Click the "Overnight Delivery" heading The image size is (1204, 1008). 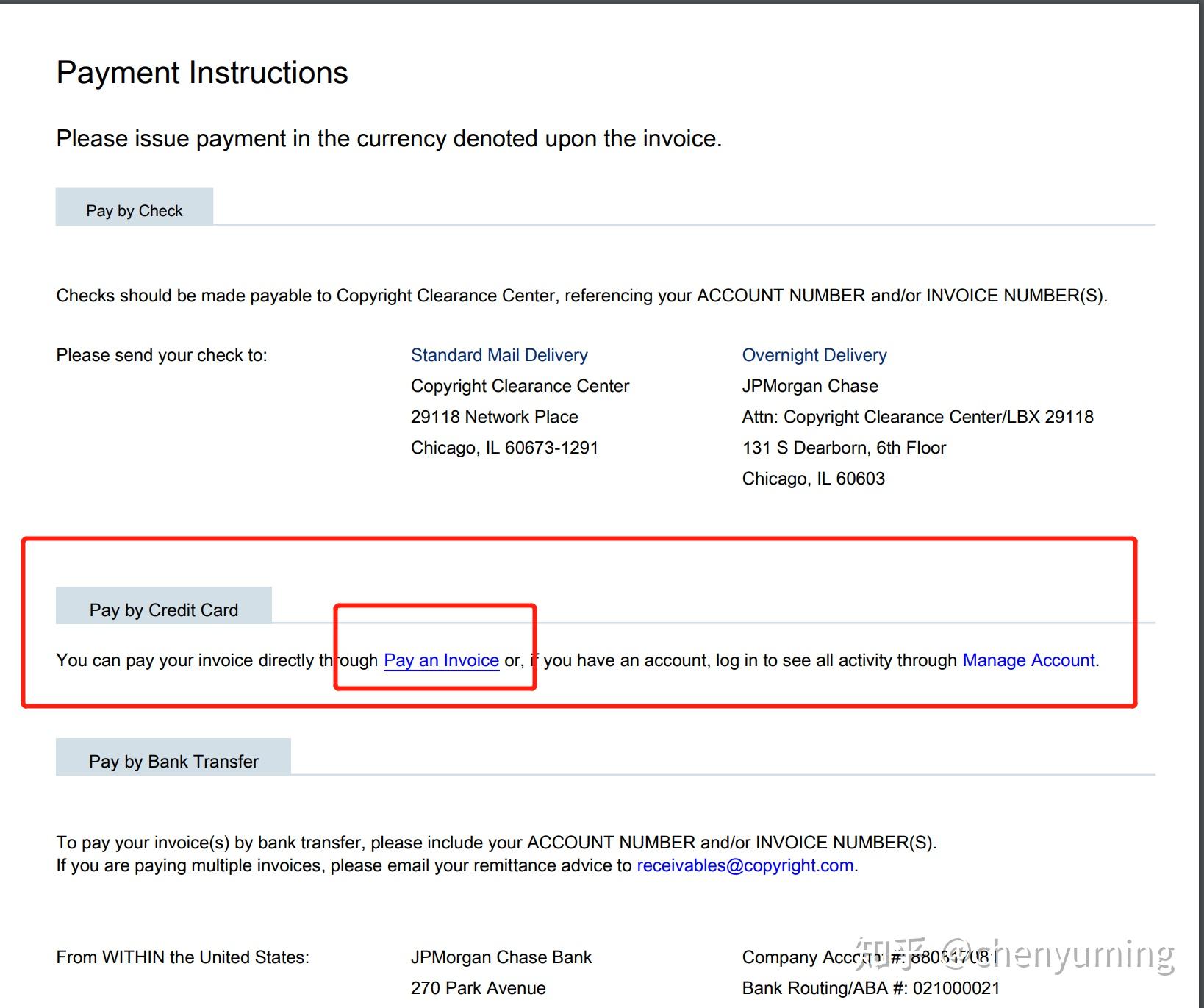point(814,355)
